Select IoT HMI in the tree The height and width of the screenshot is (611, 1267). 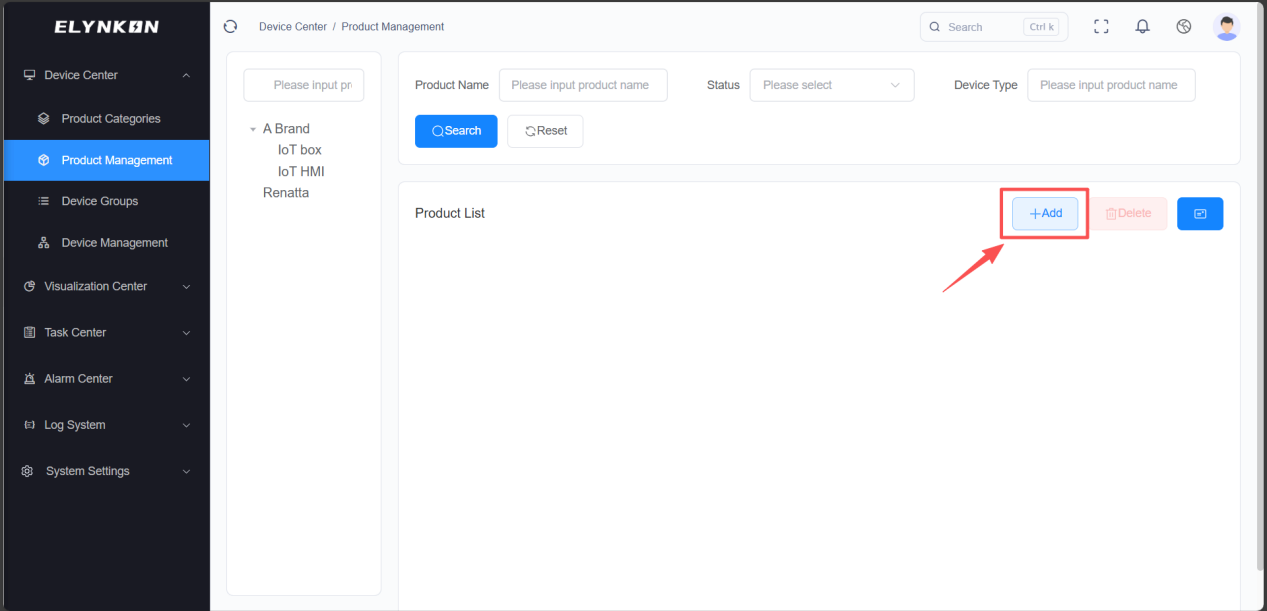(301, 171)
